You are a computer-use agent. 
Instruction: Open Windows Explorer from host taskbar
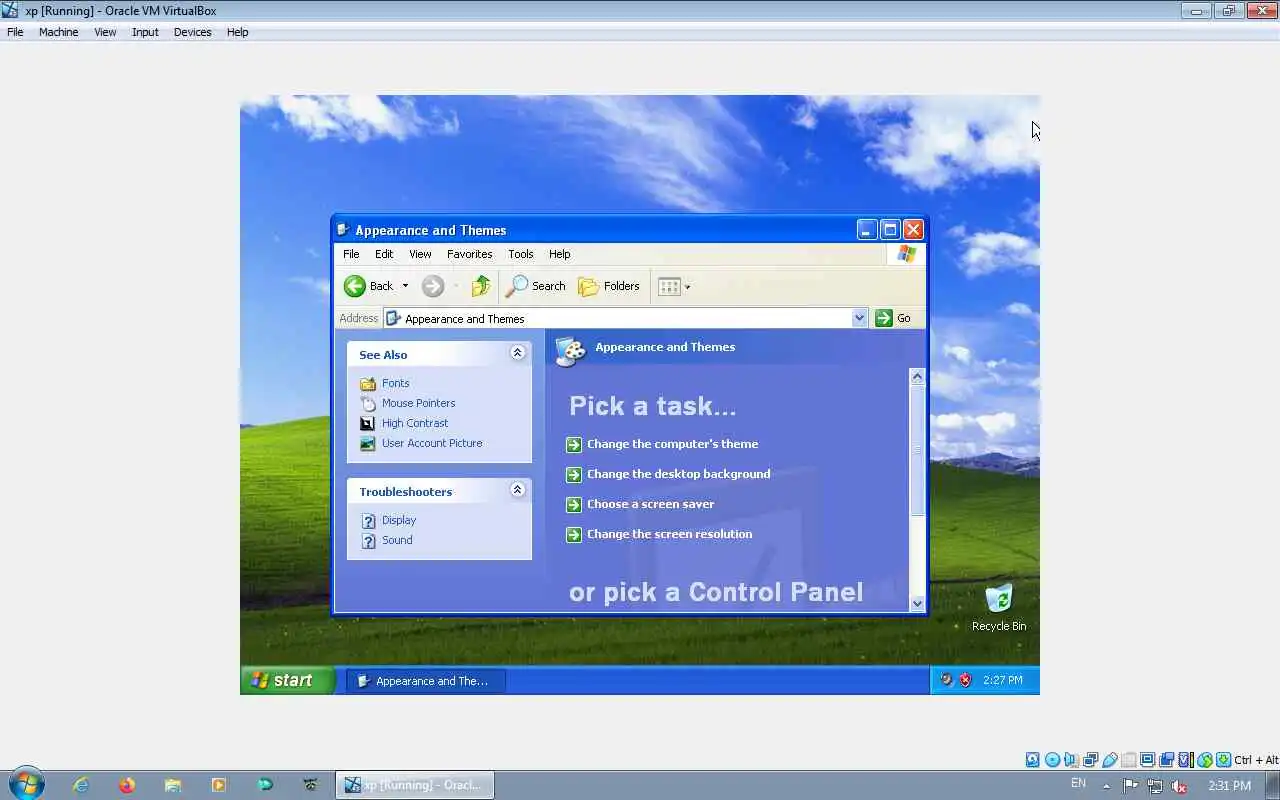coord(173,785)
